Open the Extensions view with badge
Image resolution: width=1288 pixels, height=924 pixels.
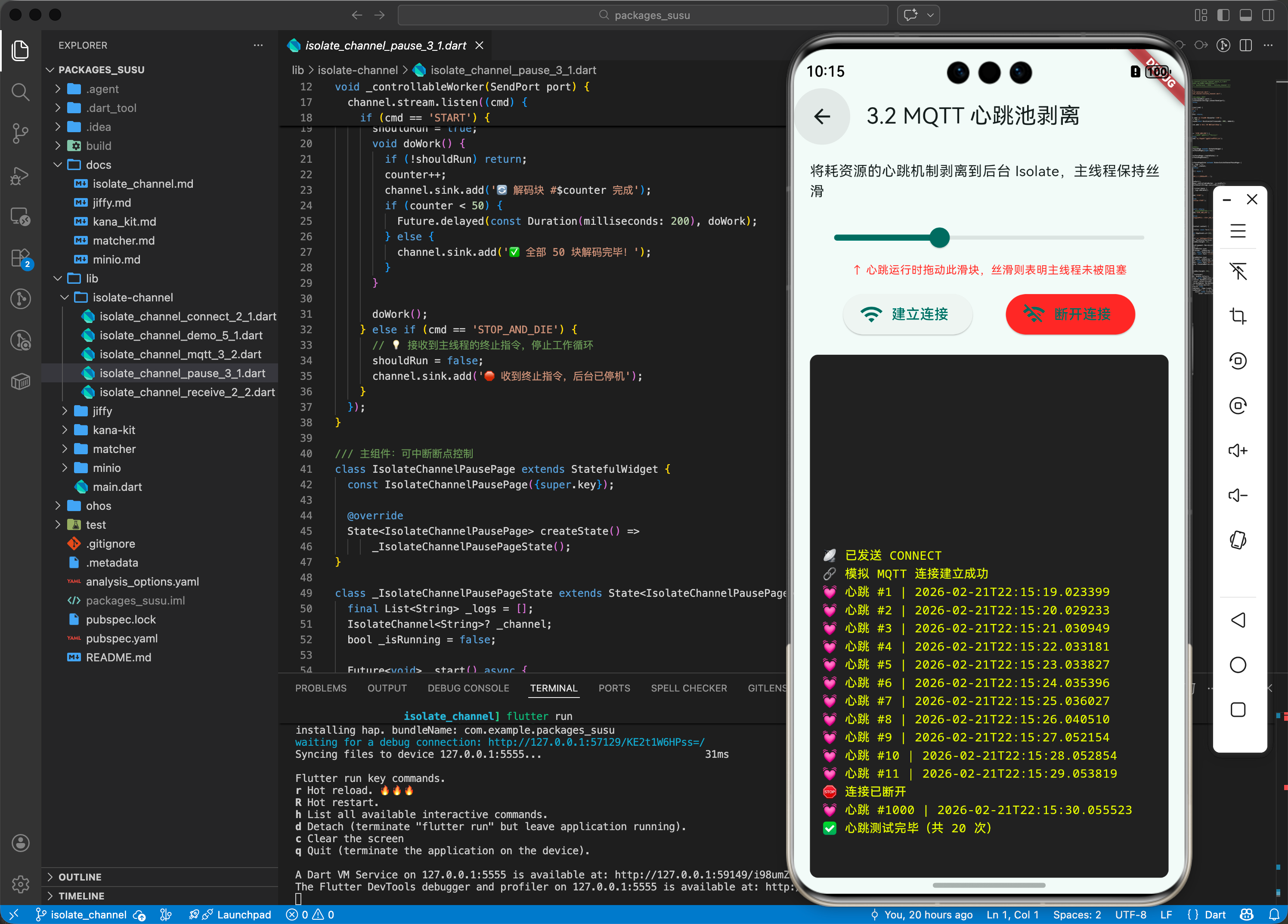tap(20, 258)
